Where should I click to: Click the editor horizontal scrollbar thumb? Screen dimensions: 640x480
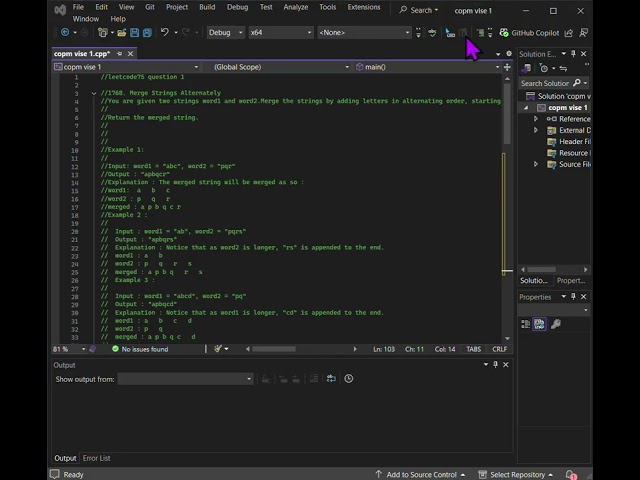274,349
